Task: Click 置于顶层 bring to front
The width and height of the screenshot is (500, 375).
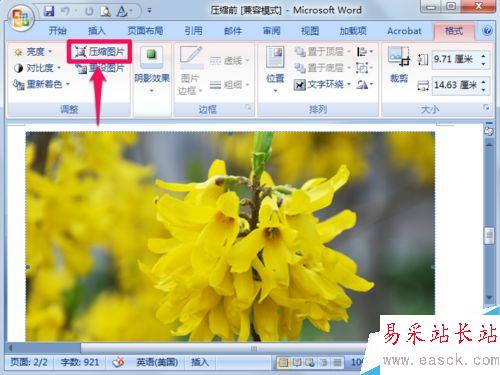Action: (322, 52)
